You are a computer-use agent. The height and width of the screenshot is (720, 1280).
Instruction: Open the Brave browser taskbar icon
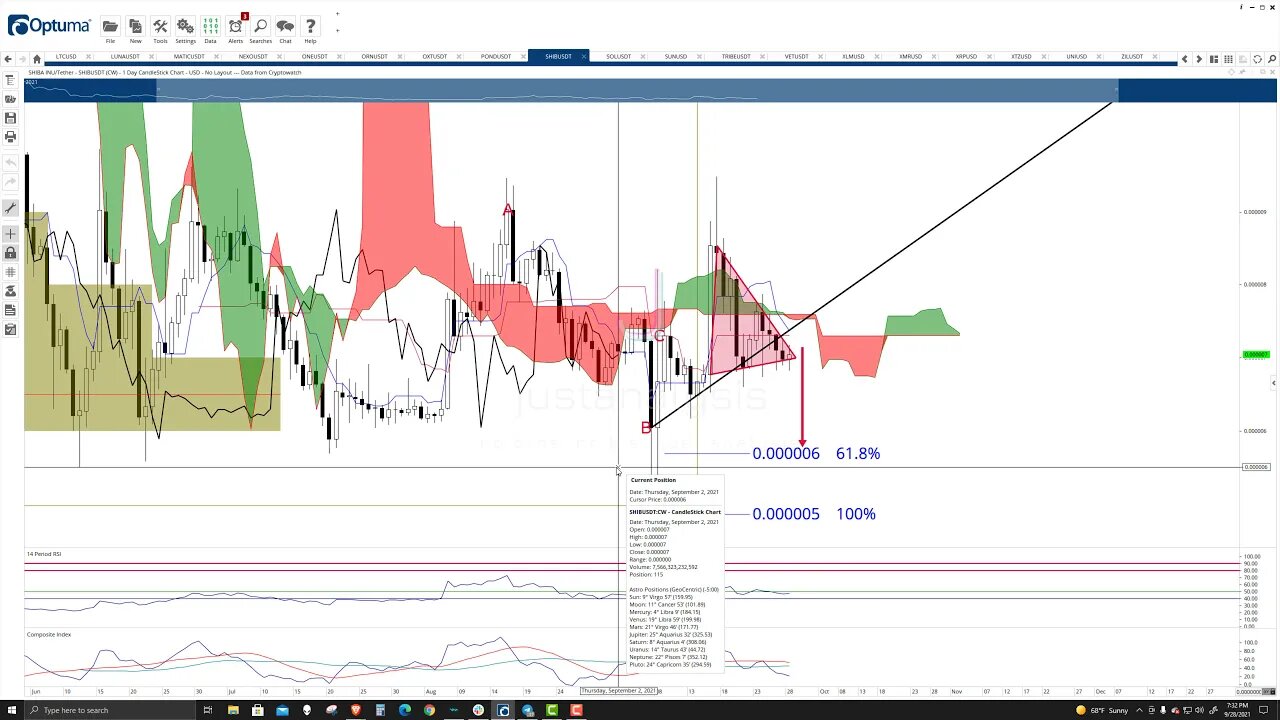click(x=355, y=710)
